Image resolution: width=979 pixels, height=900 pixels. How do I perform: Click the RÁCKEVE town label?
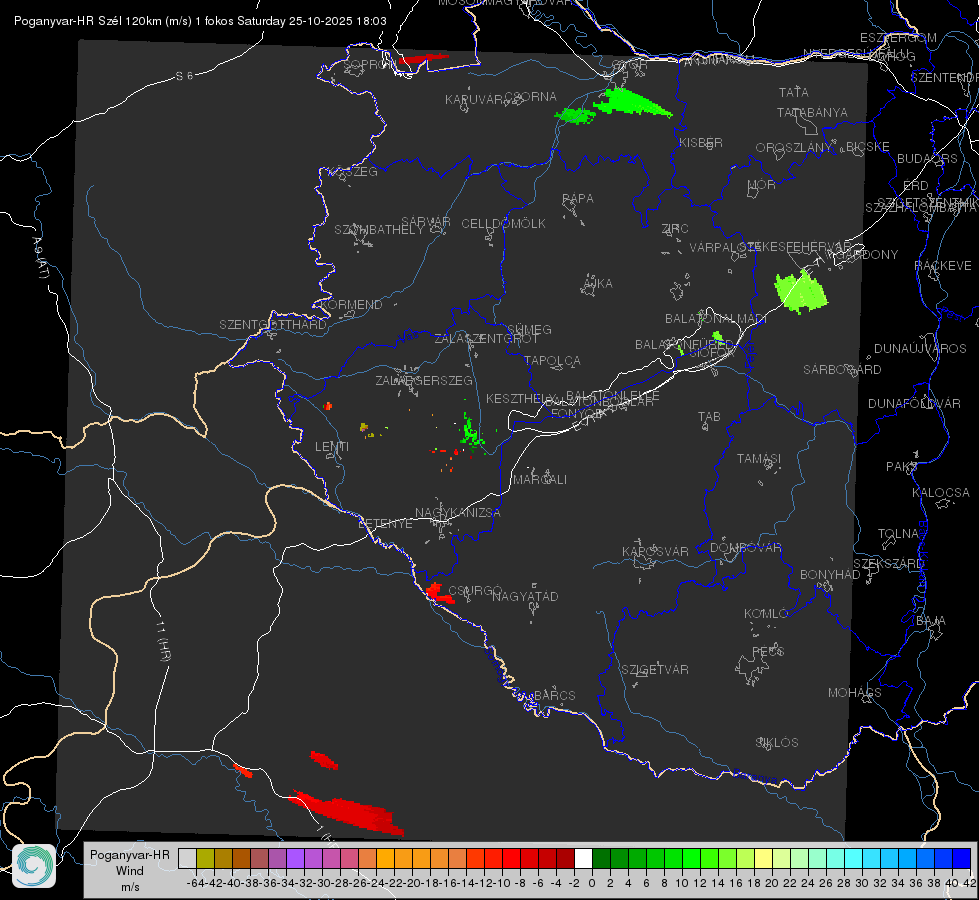tap(943, 265)
